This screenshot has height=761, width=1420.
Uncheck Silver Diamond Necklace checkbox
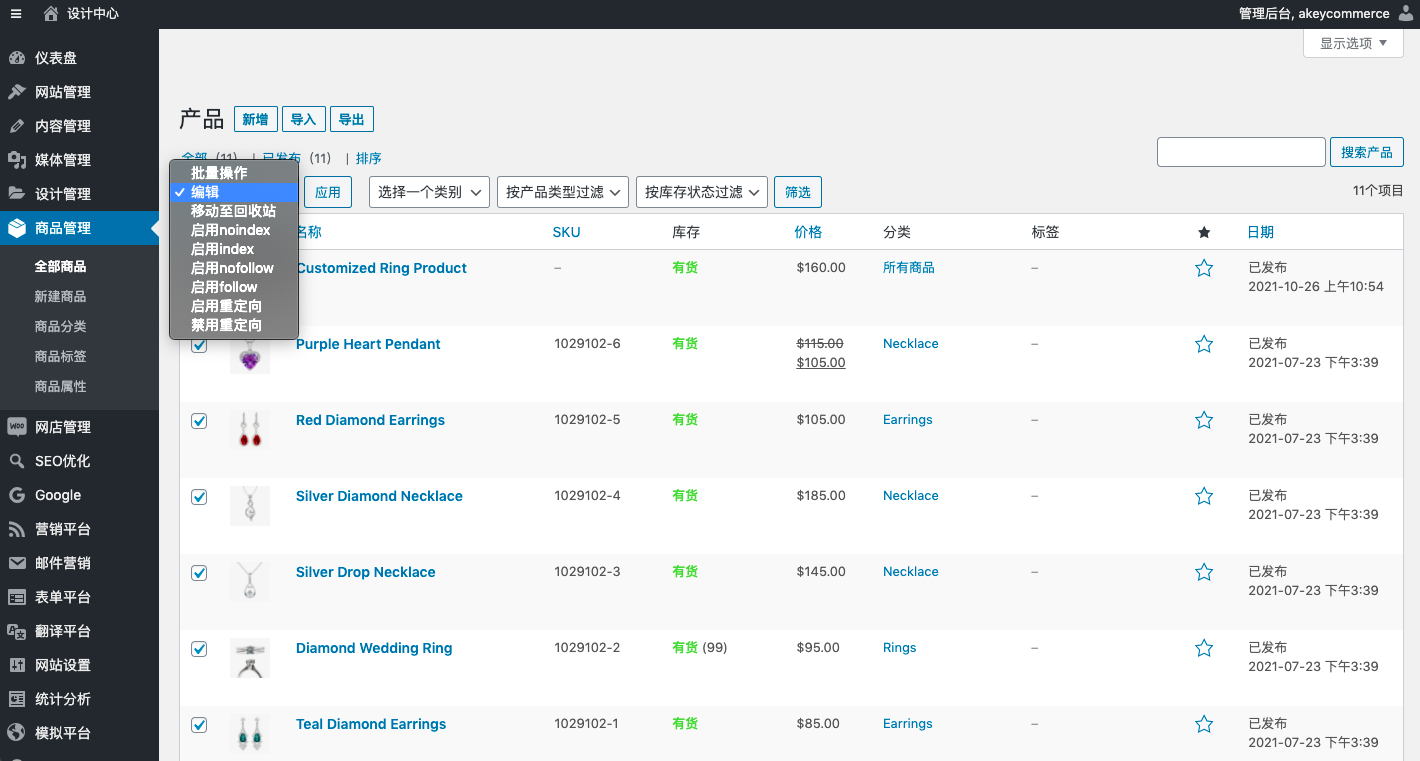199,497
